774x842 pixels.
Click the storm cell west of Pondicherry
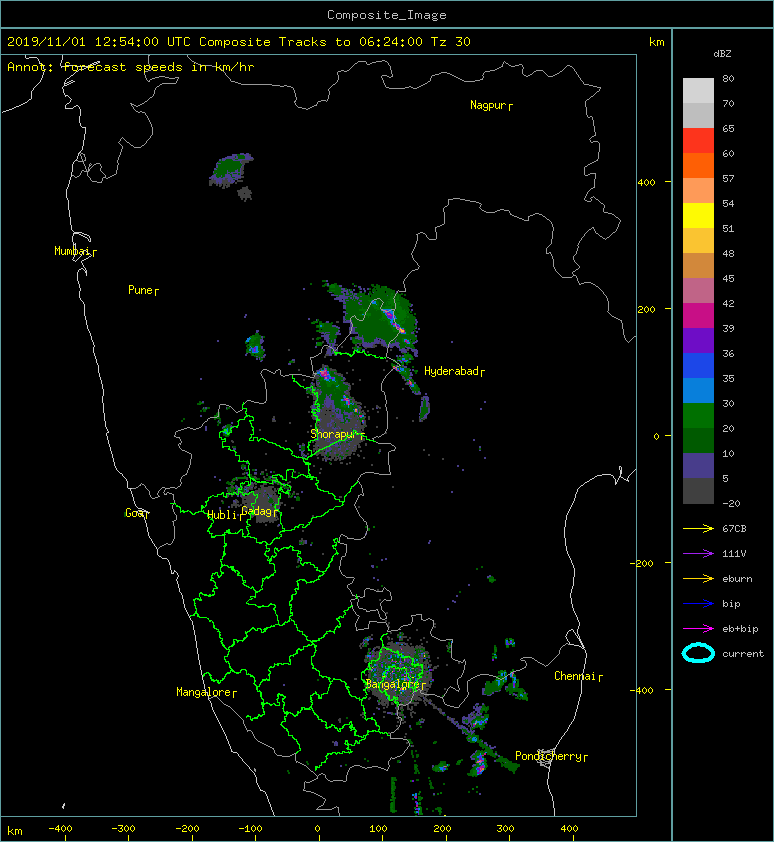point(478,764)
